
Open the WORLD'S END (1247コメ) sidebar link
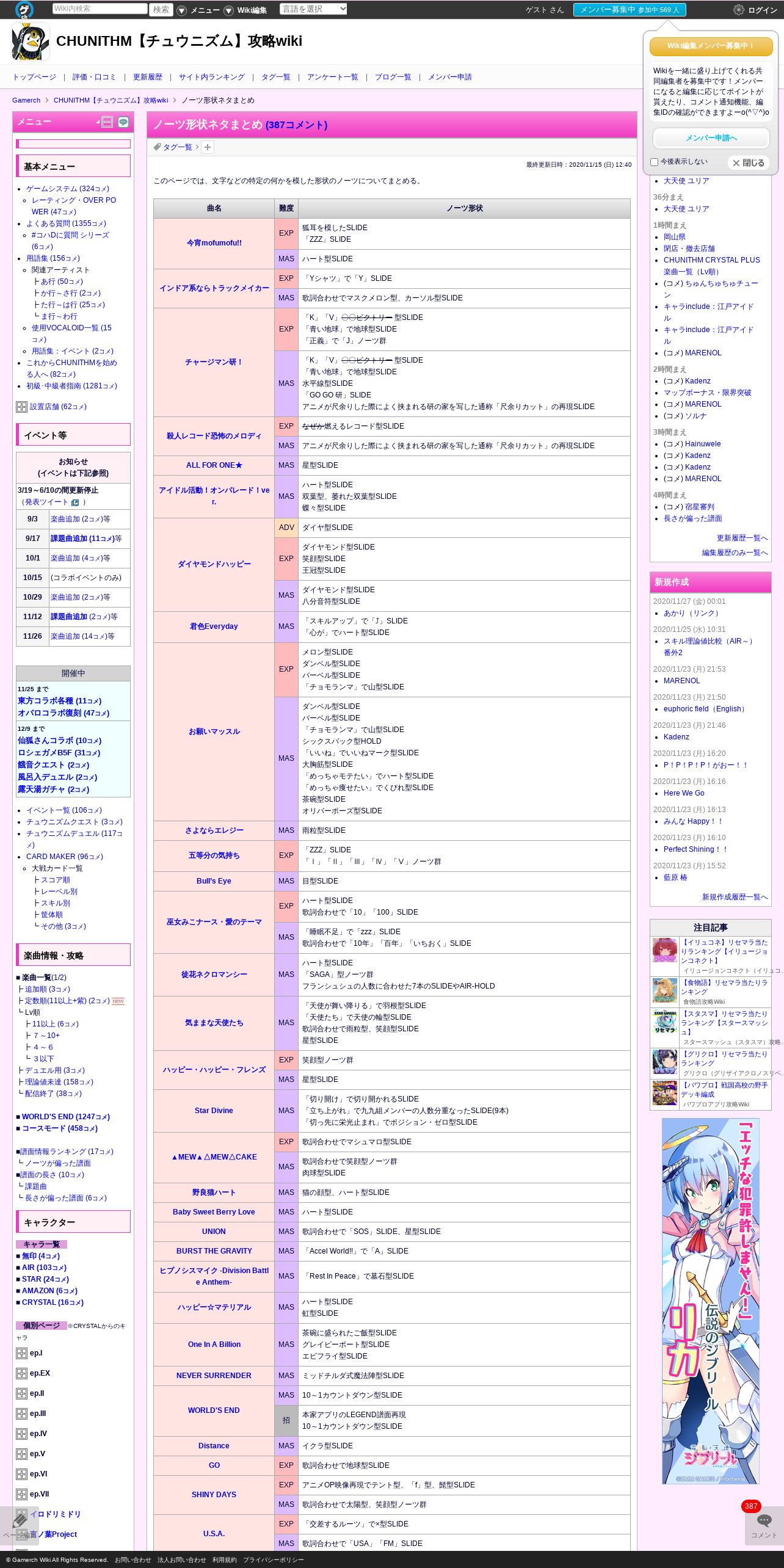(66, 1117)
